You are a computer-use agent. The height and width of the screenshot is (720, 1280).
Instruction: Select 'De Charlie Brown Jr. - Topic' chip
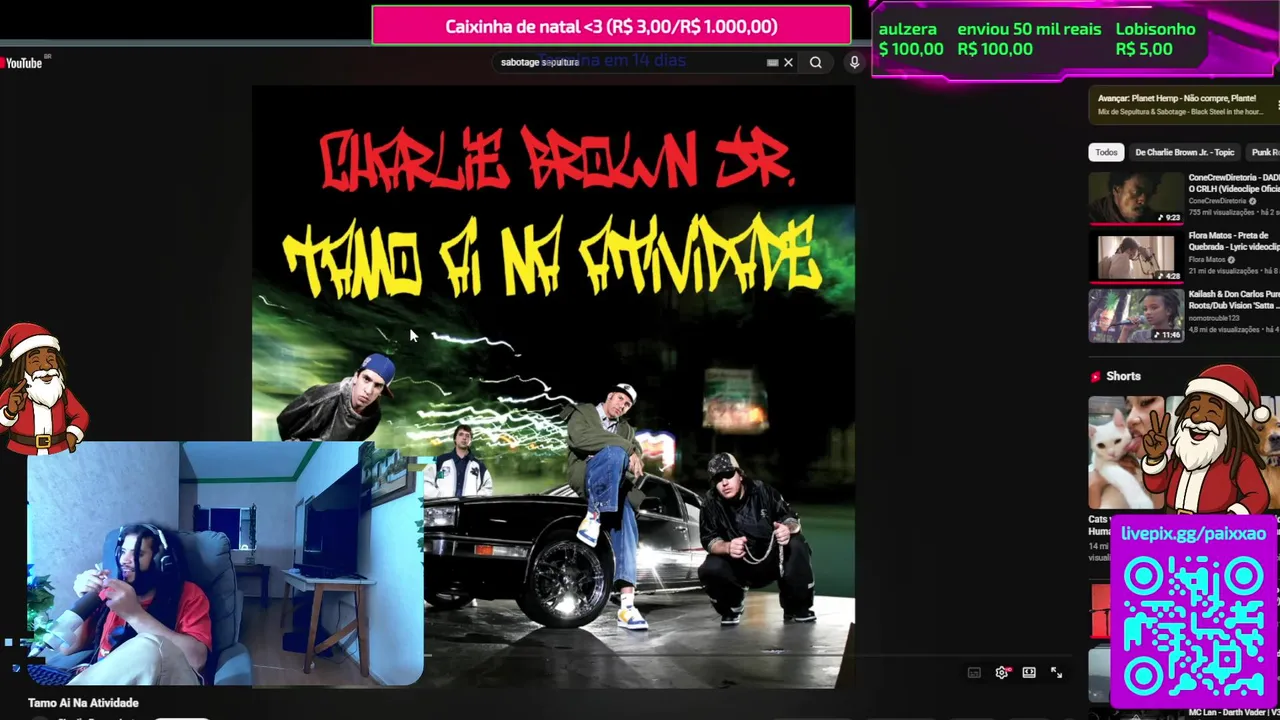tap(1184, 152)
